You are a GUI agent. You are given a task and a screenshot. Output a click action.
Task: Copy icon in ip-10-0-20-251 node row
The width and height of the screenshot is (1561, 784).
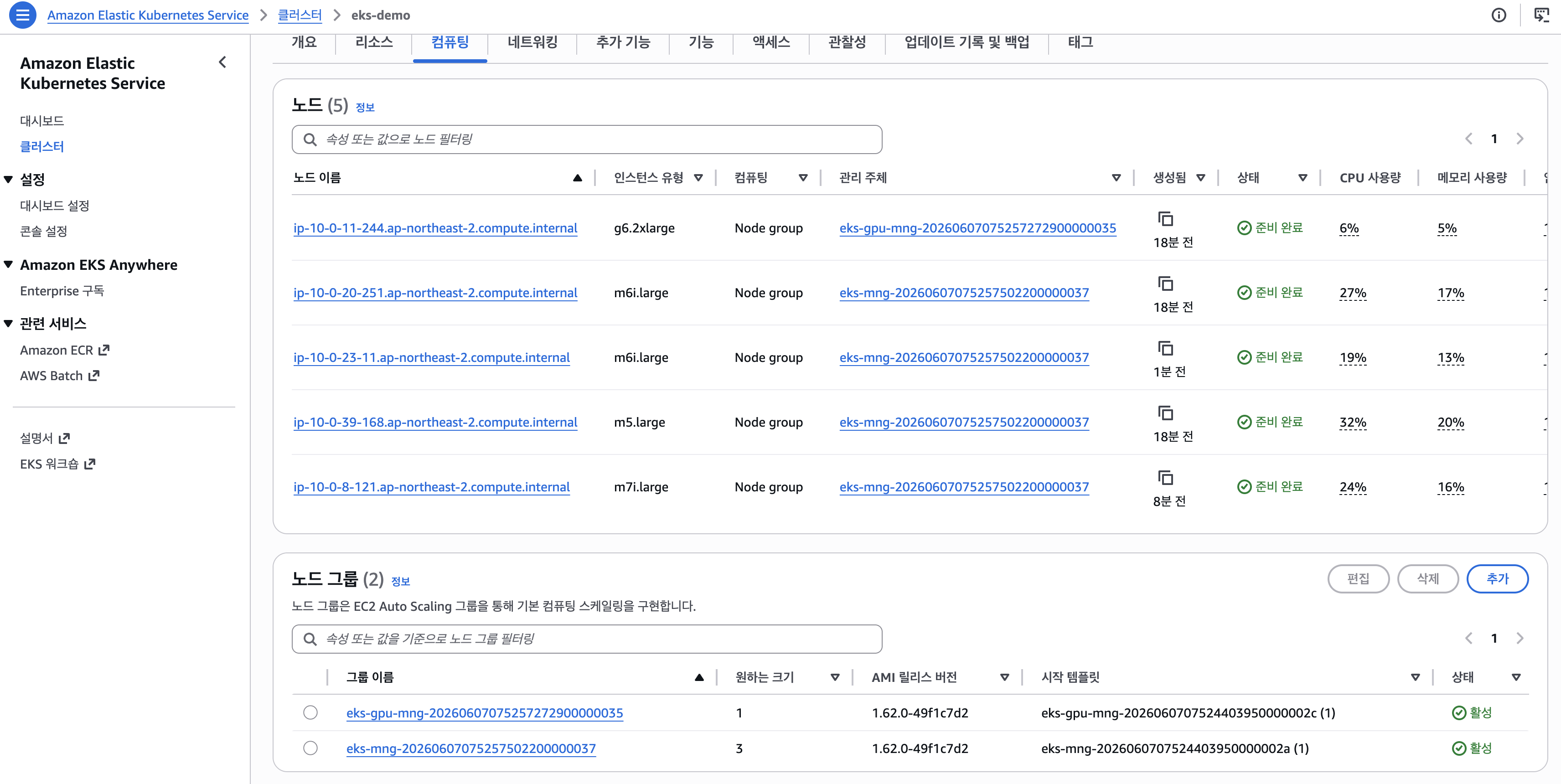click(x=1165, y=284)
